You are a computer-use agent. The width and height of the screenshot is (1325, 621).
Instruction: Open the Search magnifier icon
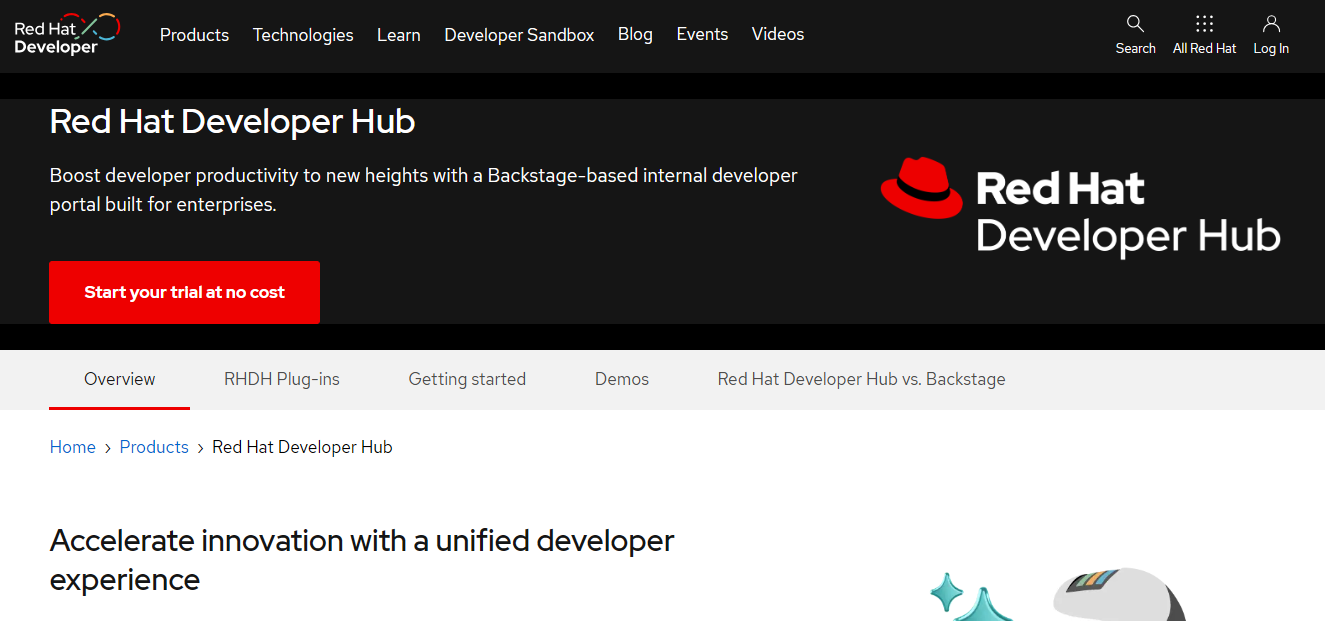(1135, 23)
